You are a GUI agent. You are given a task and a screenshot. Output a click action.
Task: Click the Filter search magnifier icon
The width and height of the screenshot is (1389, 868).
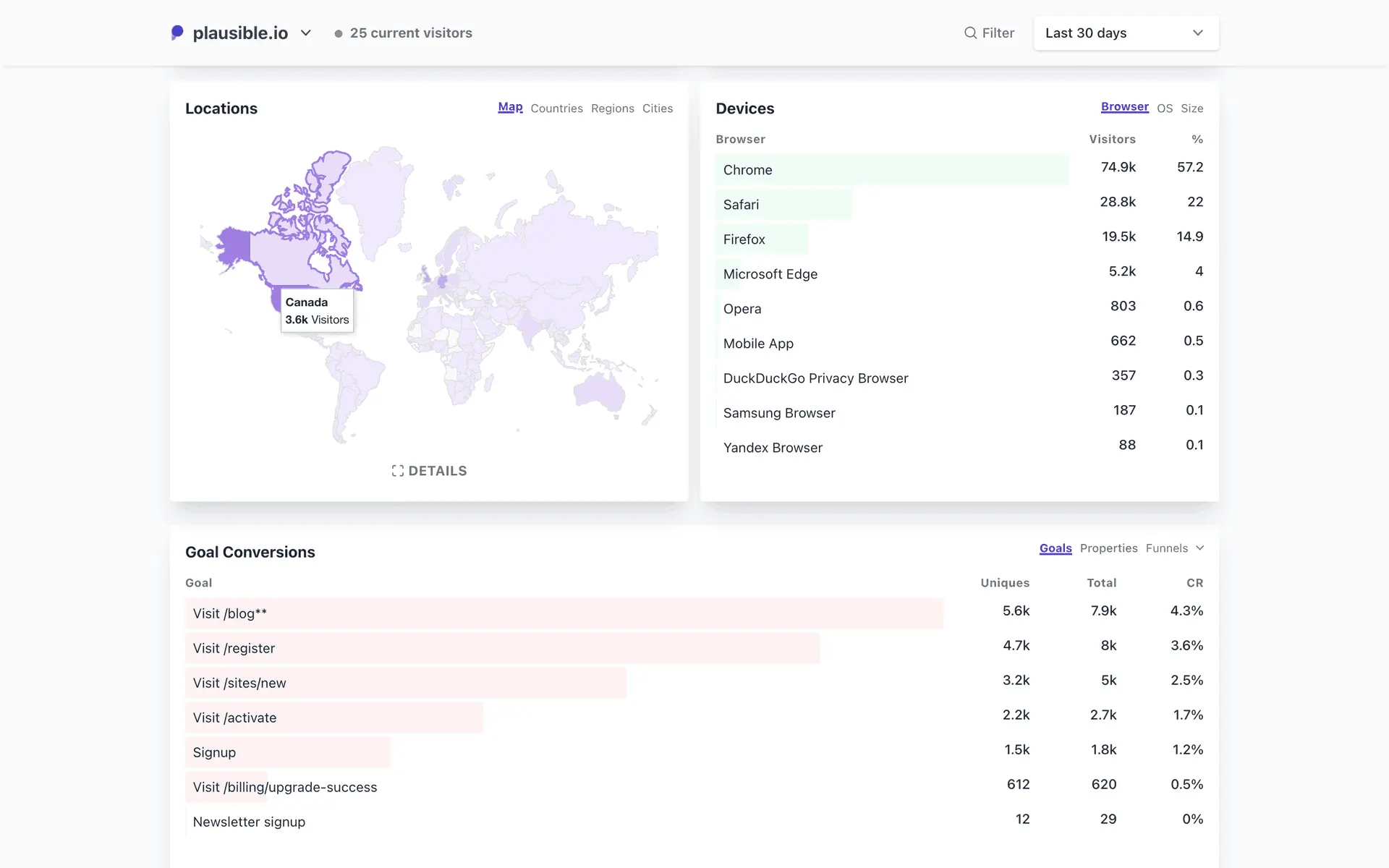coord(970,33)
